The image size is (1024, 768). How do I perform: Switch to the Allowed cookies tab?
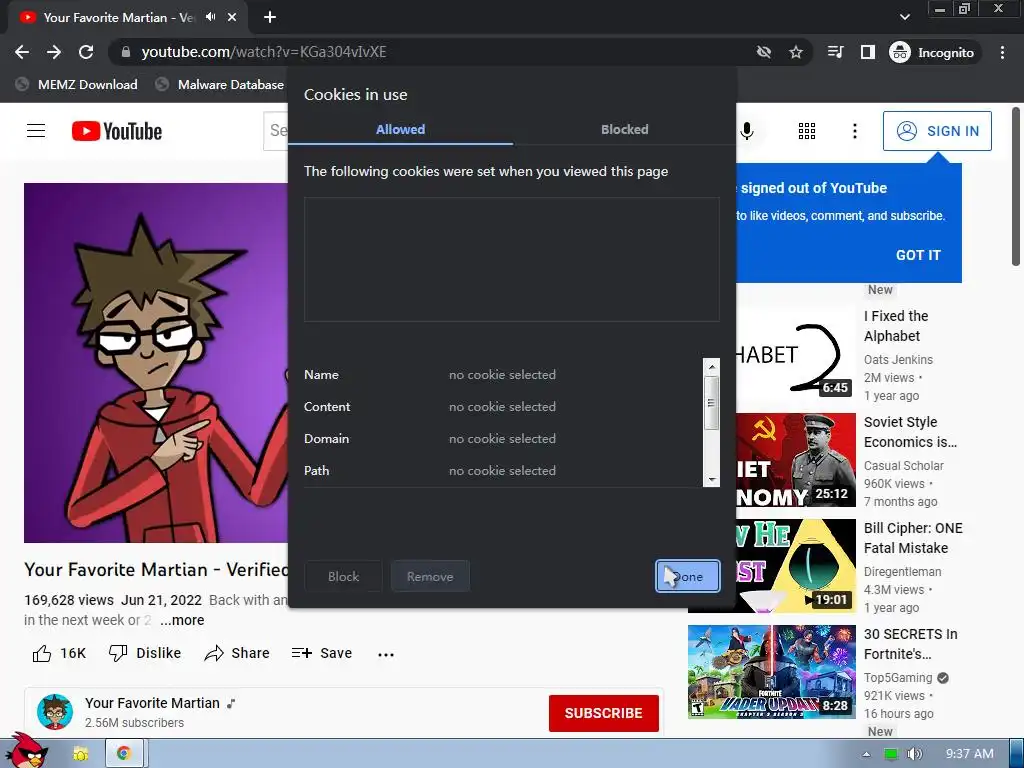tap(400, 129)
